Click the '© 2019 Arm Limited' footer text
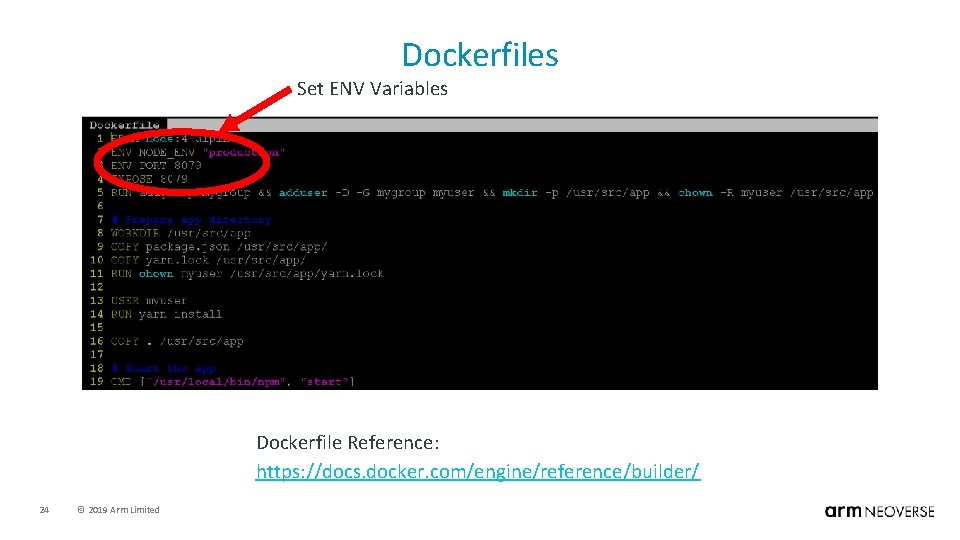Screen dimensions: 960x540 (x=118, y=509)
